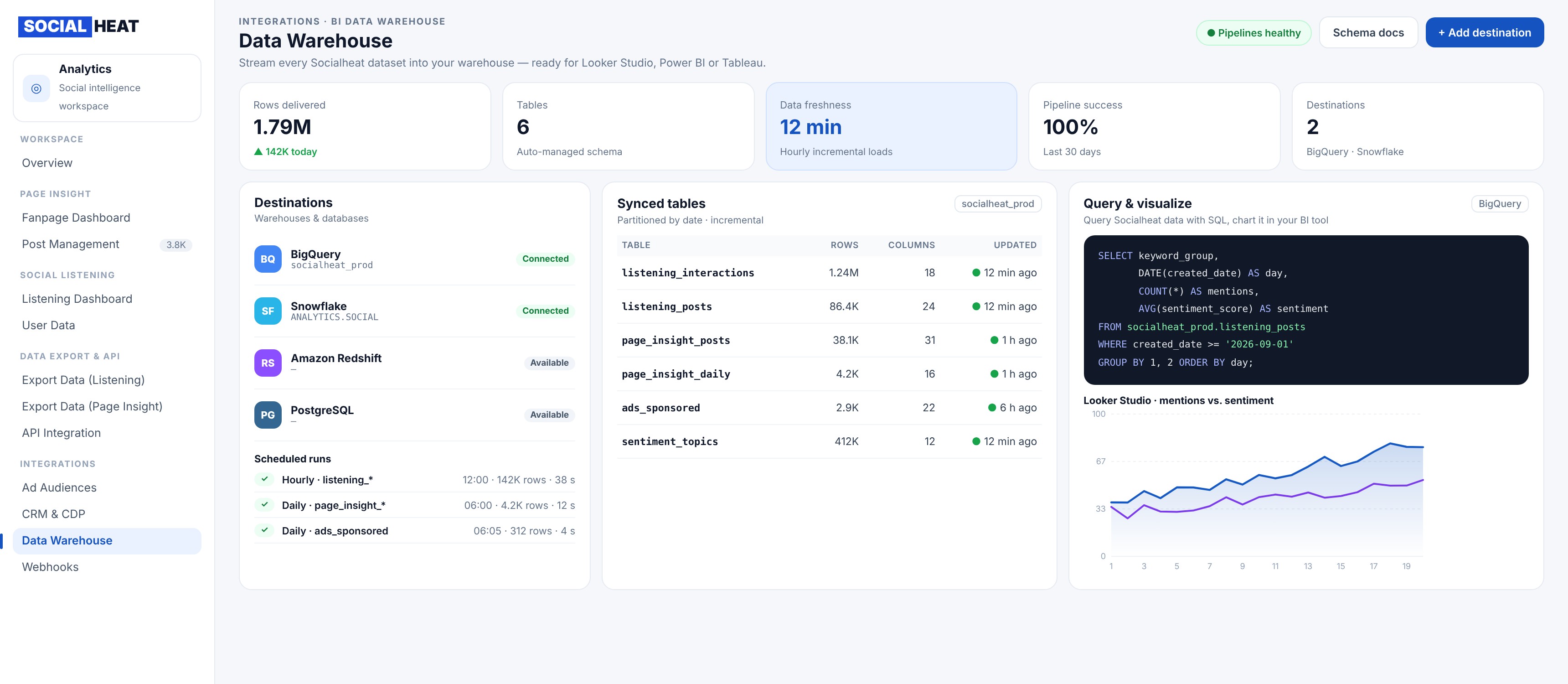Click the BigQuery BQ destination icon
This screenshot has width=1568, height=684.
coord(268,259)
